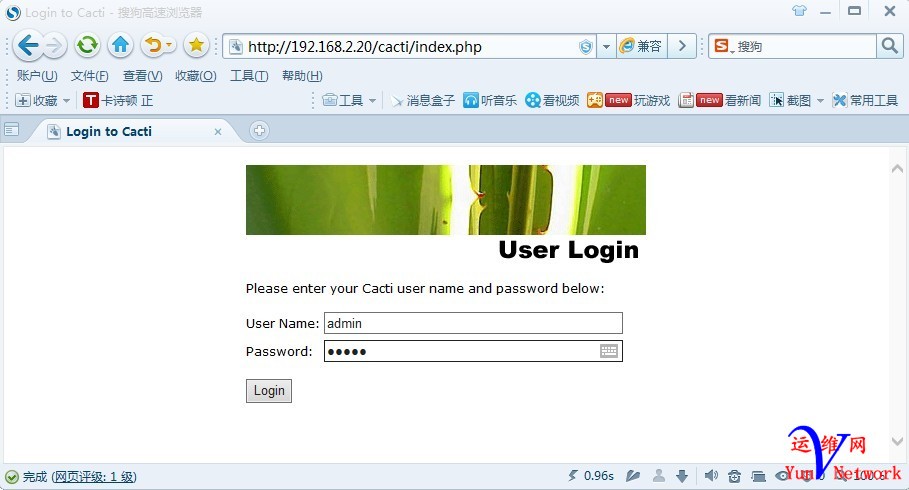Expand the 工具 toolbar dropdown arrow

[372, 101]
